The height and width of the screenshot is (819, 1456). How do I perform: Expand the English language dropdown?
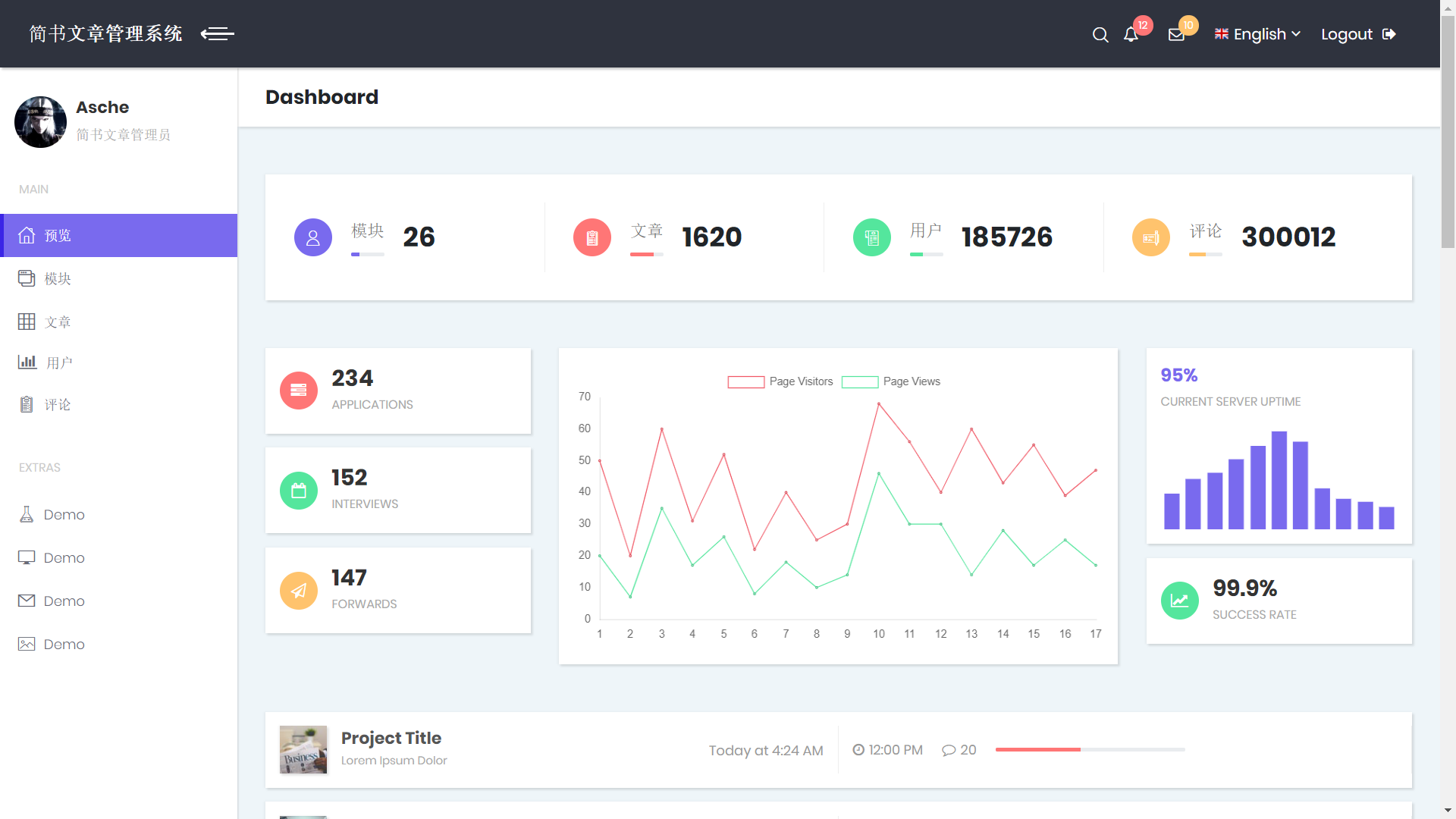tap(1258, 34)
